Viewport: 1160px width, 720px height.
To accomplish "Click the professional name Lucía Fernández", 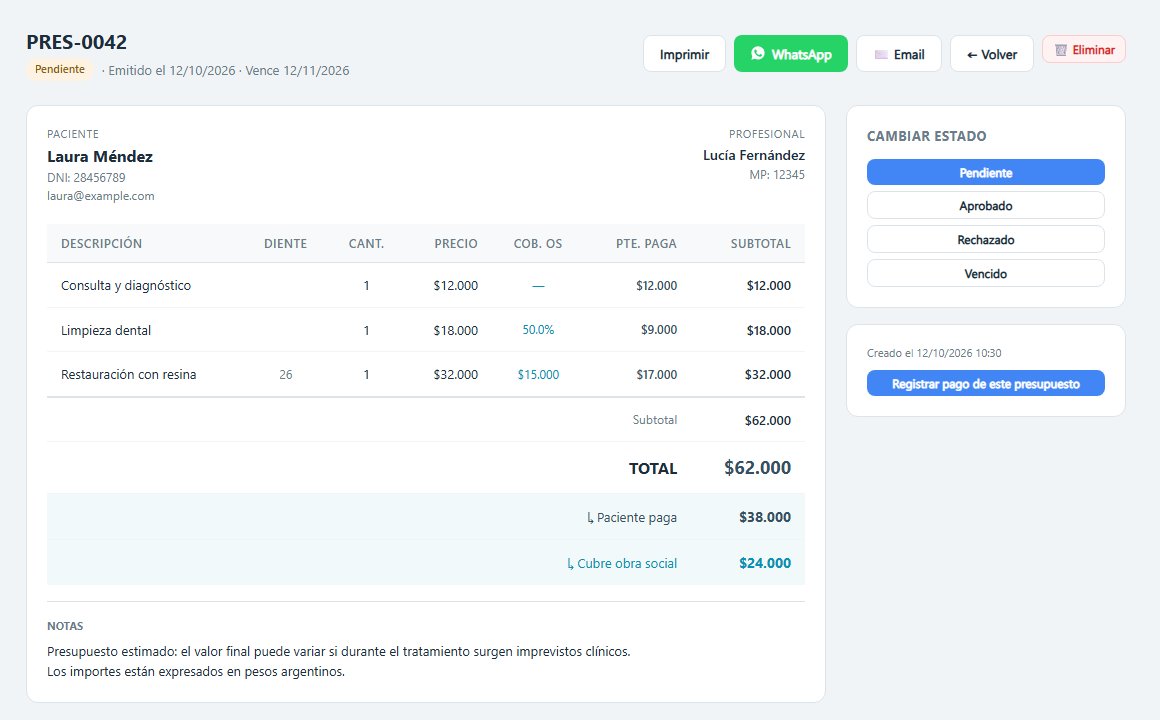I will 754,155.
